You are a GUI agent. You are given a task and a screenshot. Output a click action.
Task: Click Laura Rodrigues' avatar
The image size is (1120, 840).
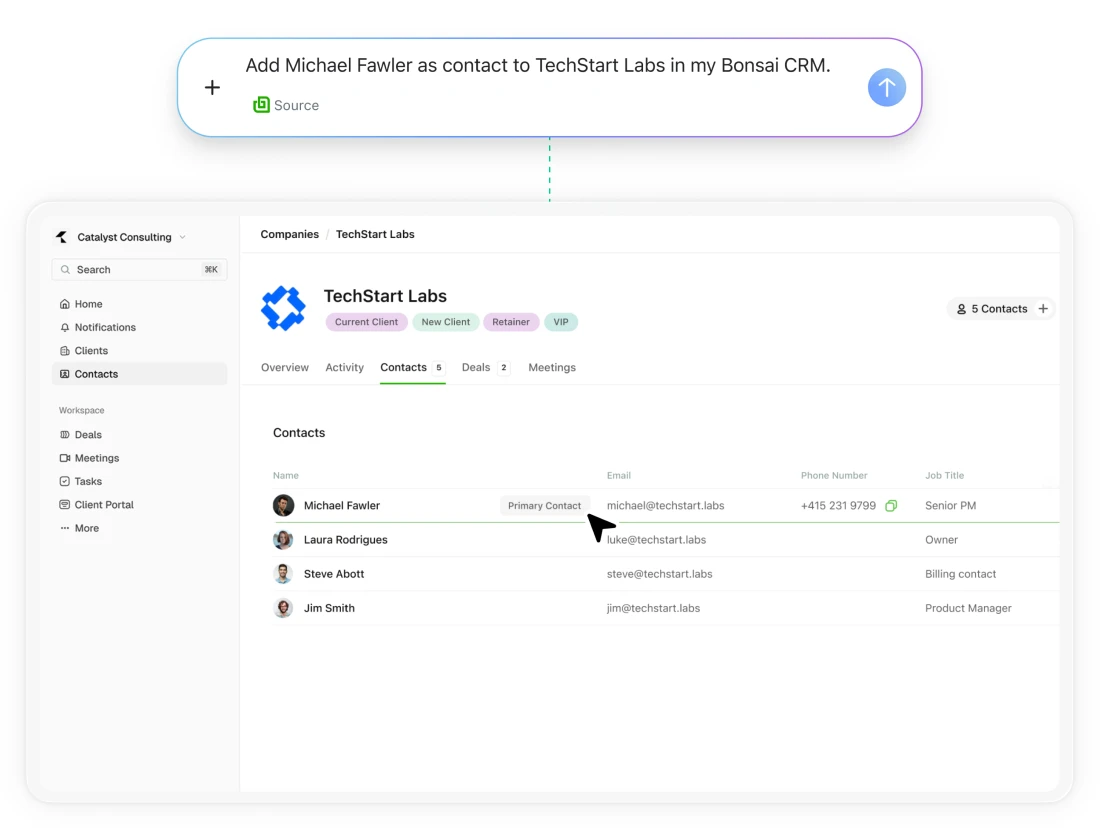point(284,540)
